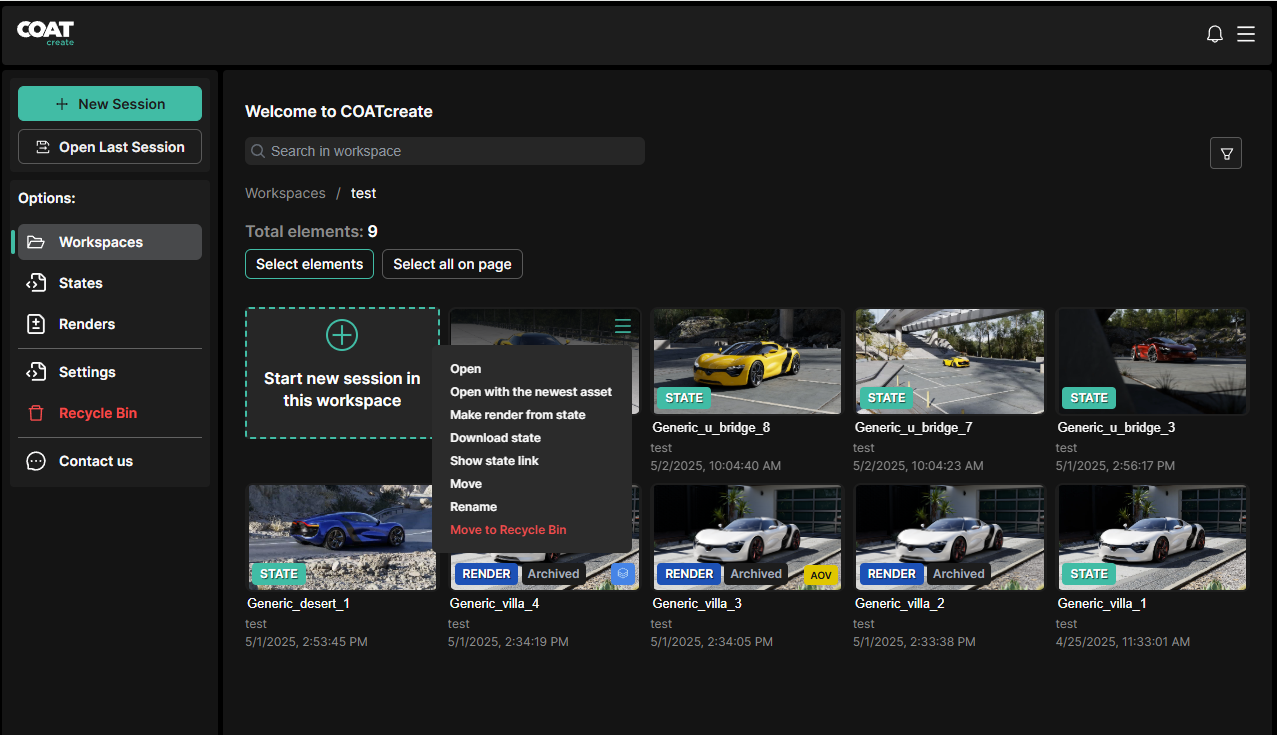
Task: Click the blue layers badge on Generic_villa_4
Action: click(x=623, y=574)
